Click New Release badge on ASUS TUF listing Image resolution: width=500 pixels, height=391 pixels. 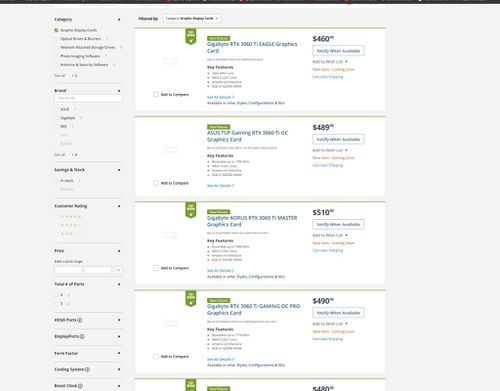point(218,127)
